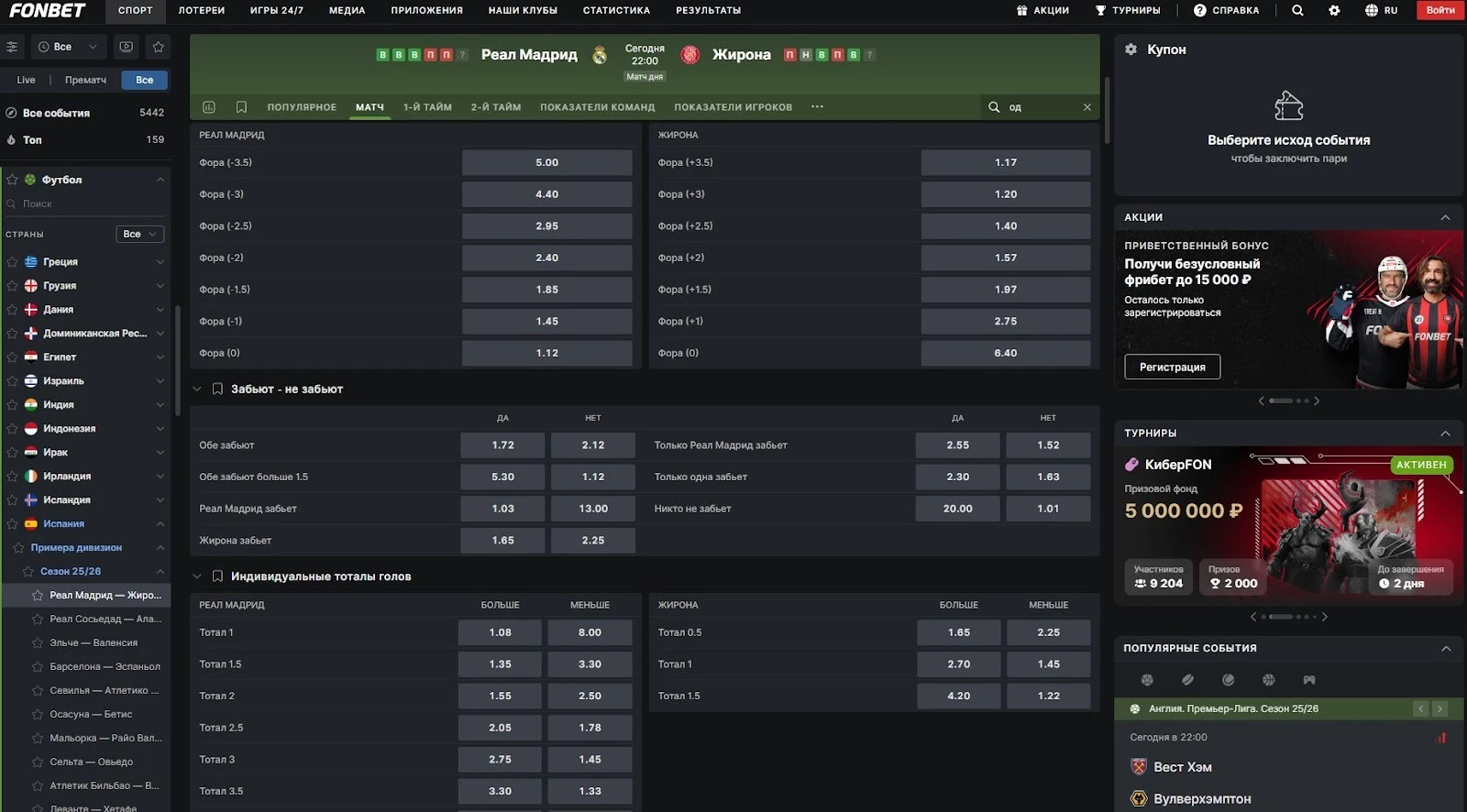Click the Регистрация button in bonus banner
The height and width of the screenshot is (812, 1467).
[1172, 367]
